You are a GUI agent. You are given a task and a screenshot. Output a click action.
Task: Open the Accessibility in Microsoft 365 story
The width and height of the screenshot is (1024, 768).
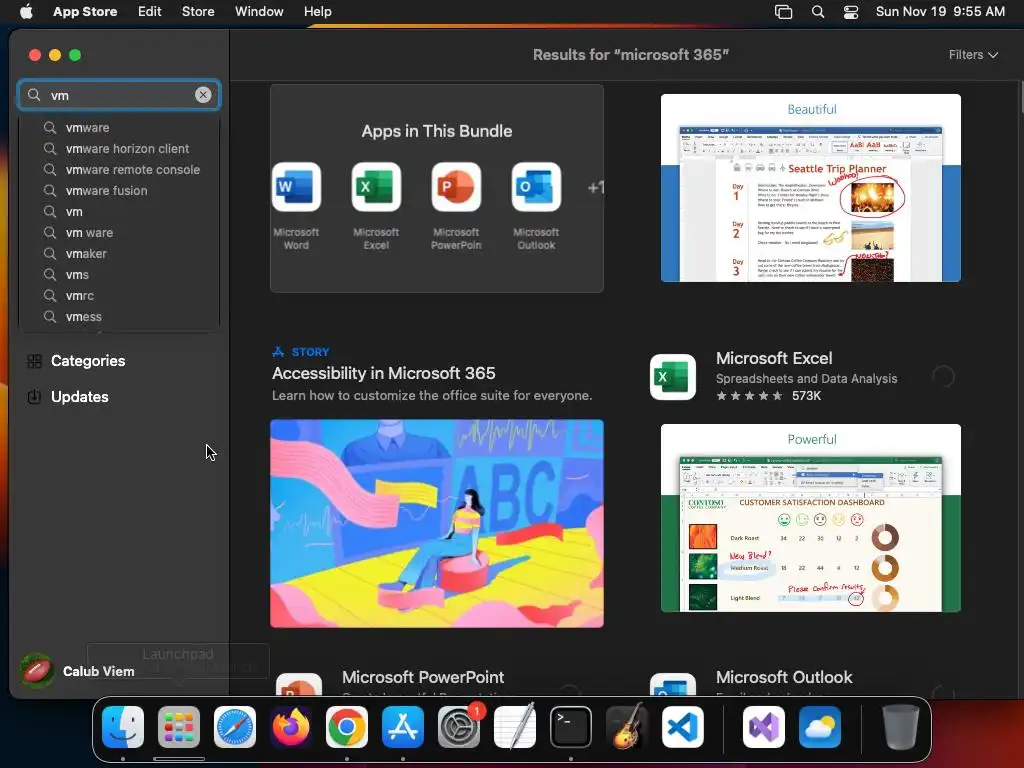coord(383,373)
